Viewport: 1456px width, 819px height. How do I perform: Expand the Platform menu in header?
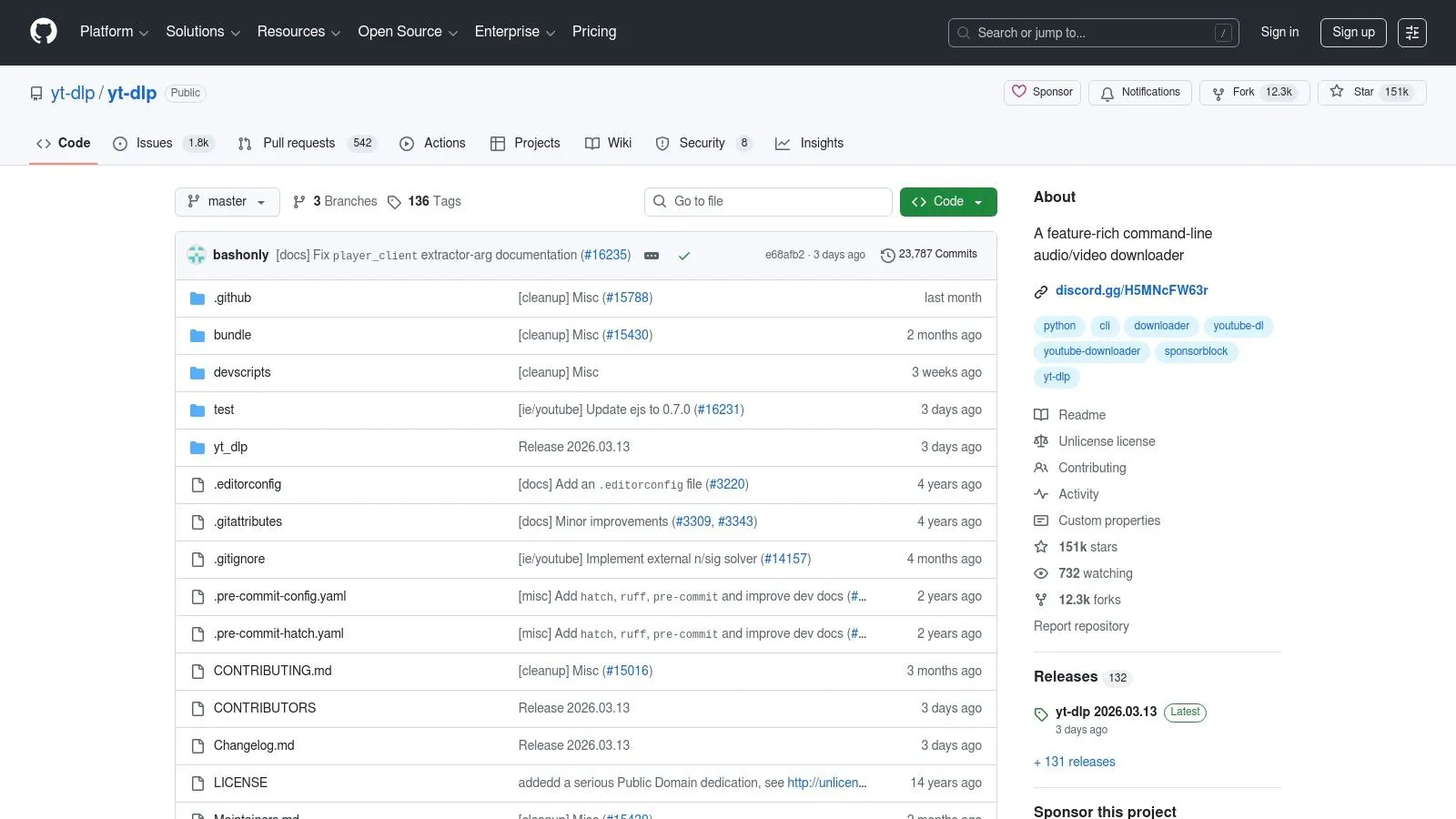coord(114,32)
